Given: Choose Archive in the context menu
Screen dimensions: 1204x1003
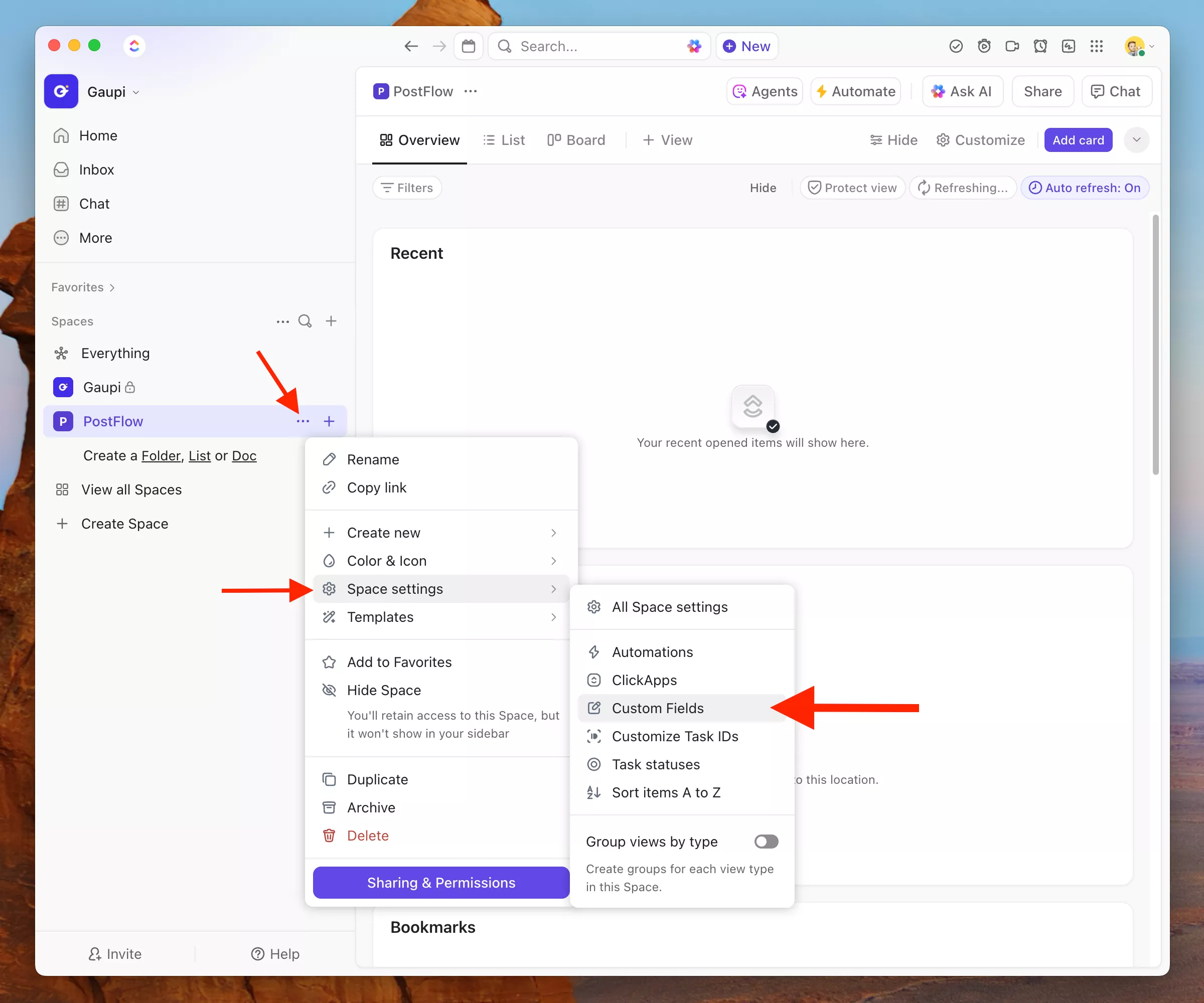Looking at the screenshot, I should [x=441, y=808].
